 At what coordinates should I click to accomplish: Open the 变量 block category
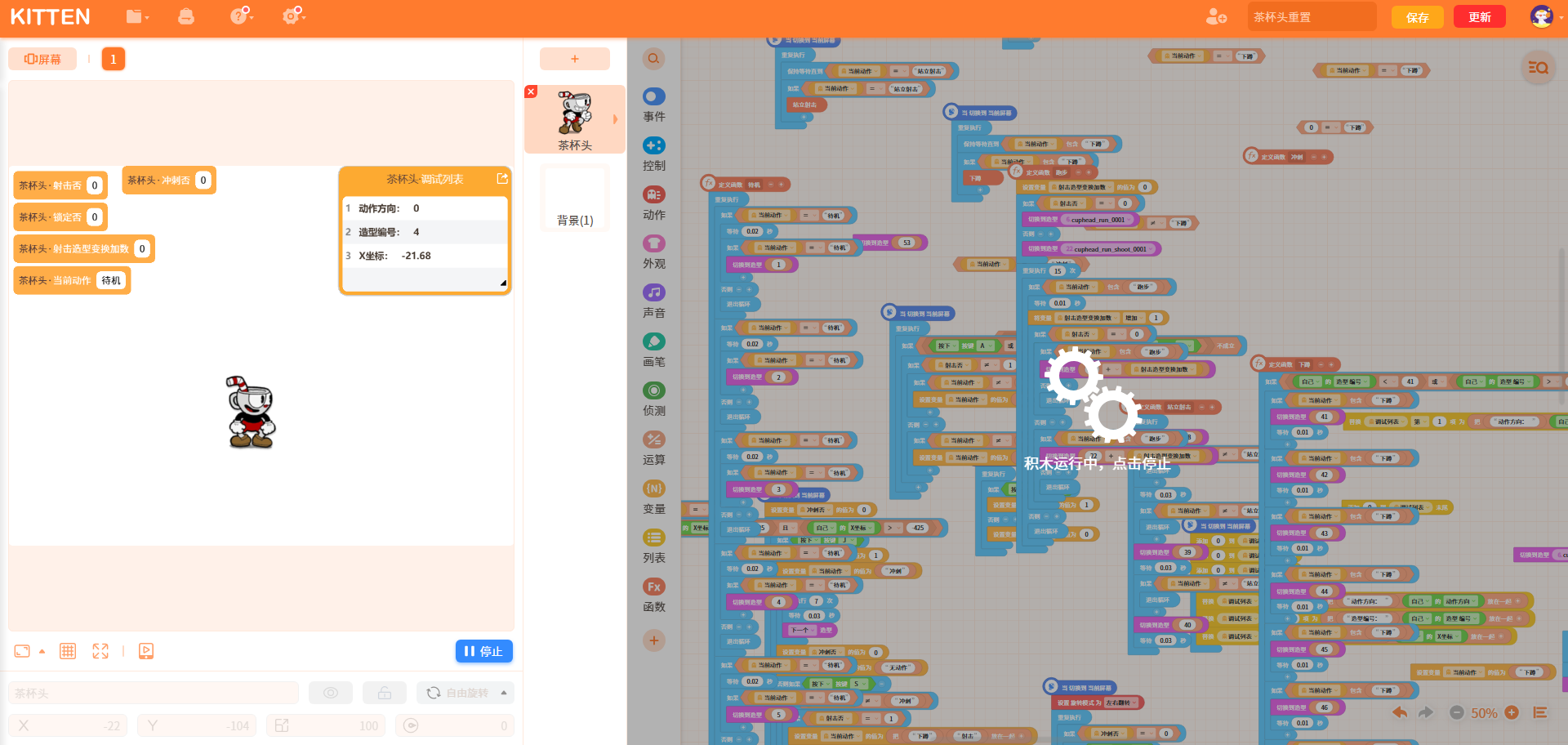(654, 497)
